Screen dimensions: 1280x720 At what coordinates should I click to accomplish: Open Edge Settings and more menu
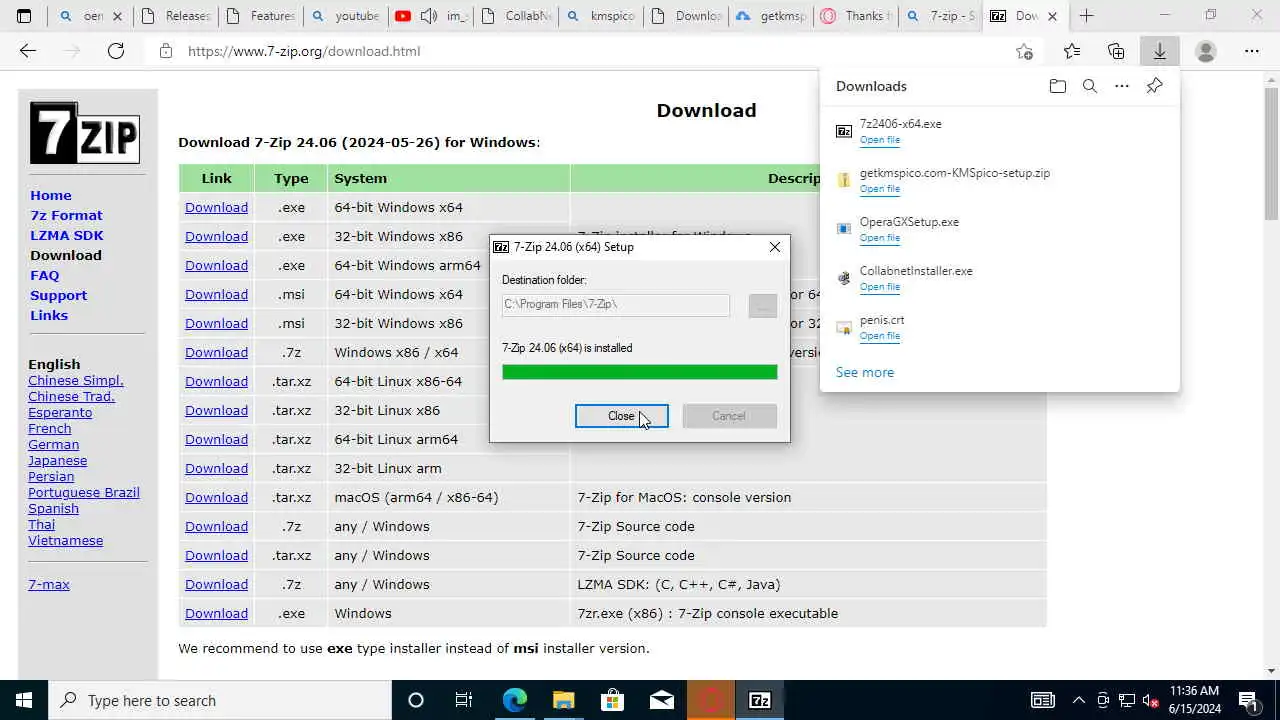click(x=1252, y=51)
